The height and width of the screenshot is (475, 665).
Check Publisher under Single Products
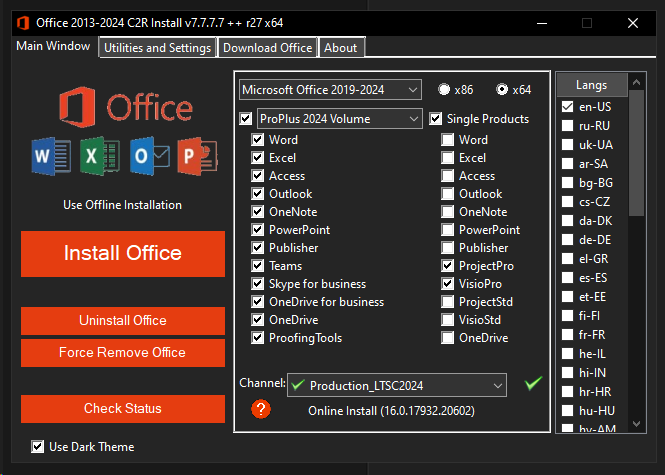click(x=447, y=248)
